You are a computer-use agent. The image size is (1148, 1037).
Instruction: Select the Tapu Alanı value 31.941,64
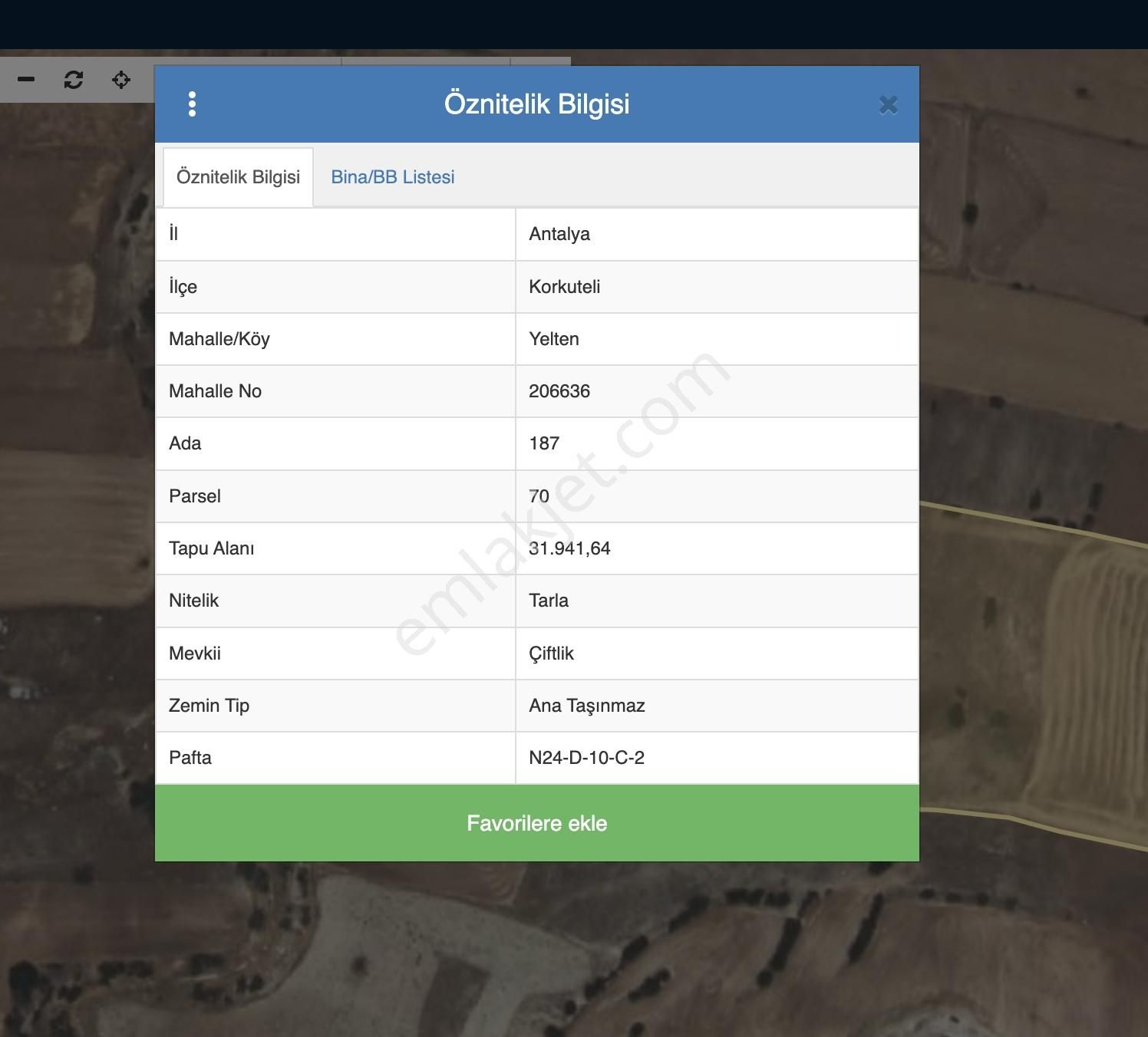click(x=569, y=548)
